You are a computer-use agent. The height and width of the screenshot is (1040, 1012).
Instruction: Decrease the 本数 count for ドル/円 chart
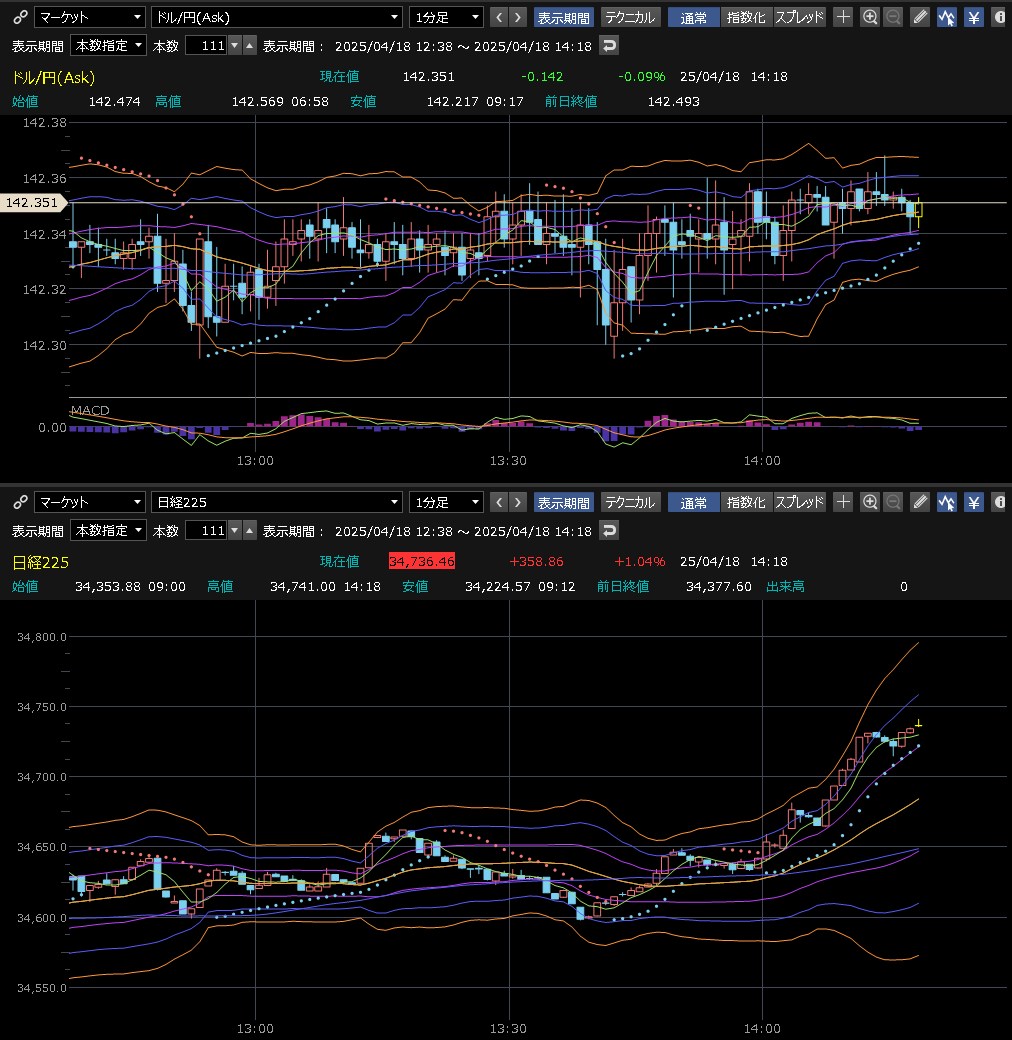click(x=234, y=46)
